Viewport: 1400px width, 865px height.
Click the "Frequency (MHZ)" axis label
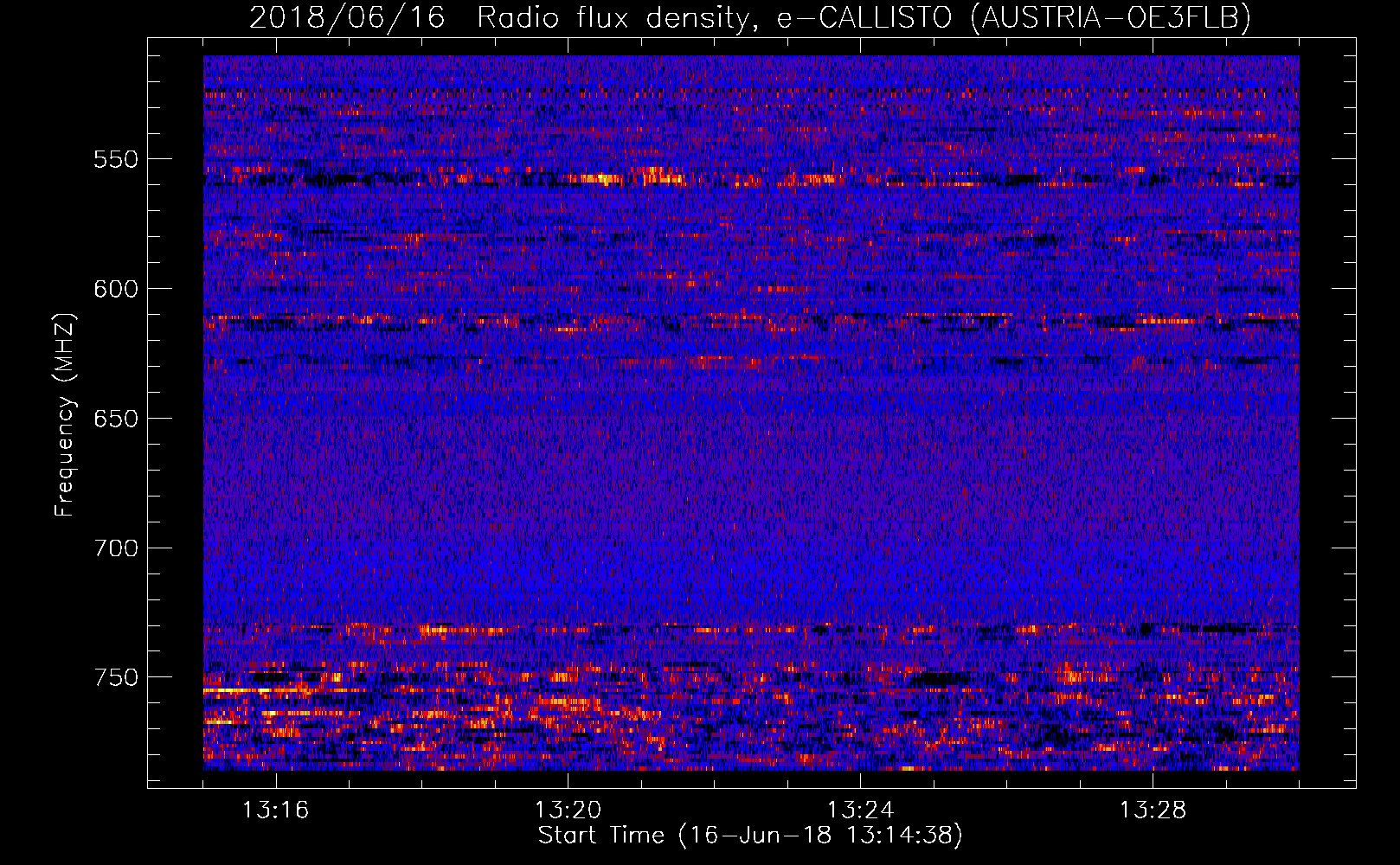point(65,414)
